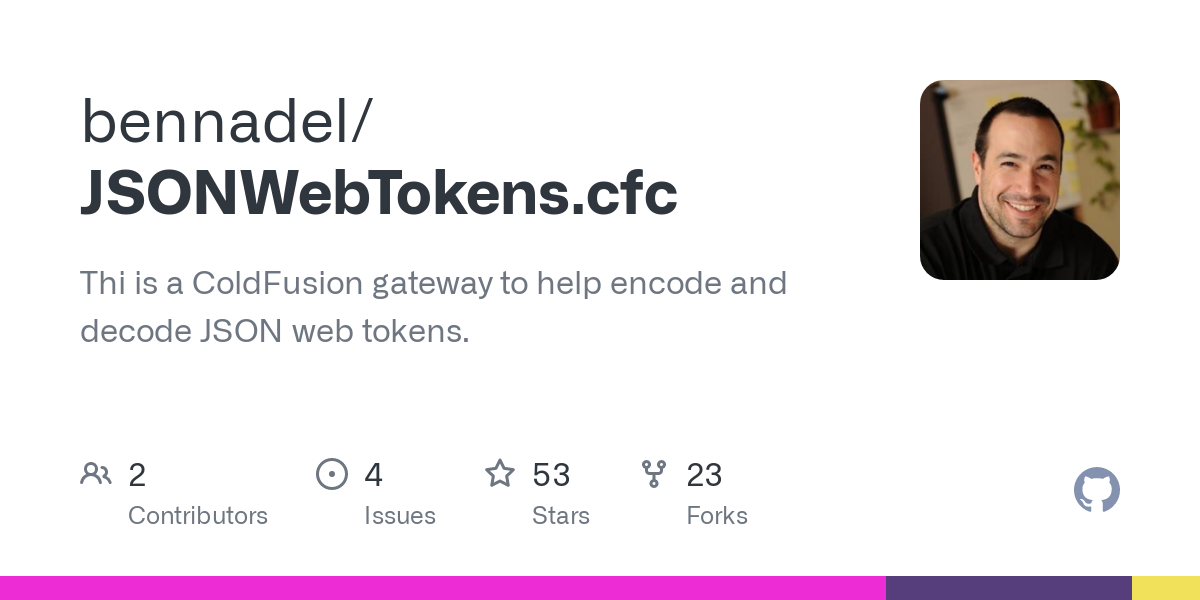1200x600 pixels.
Task: Click the Issues label
Action: [x=400, y=516]
